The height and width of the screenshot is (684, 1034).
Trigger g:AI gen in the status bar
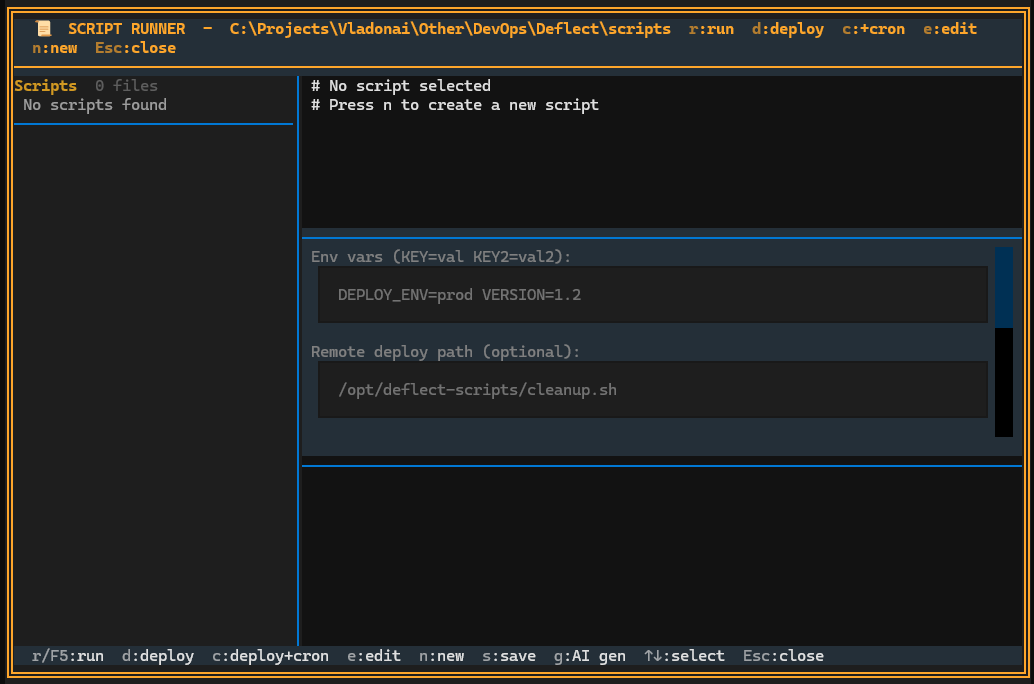pos(590,656)
